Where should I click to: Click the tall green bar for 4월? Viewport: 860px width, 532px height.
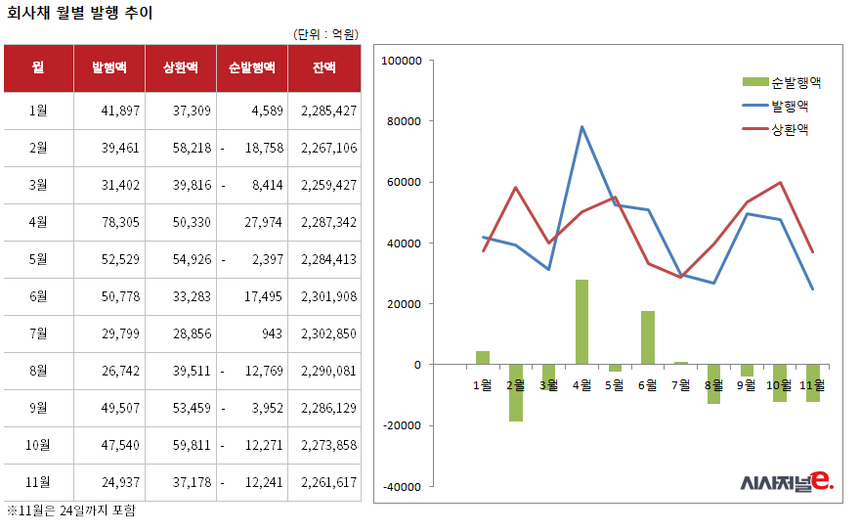click(581, 321)
